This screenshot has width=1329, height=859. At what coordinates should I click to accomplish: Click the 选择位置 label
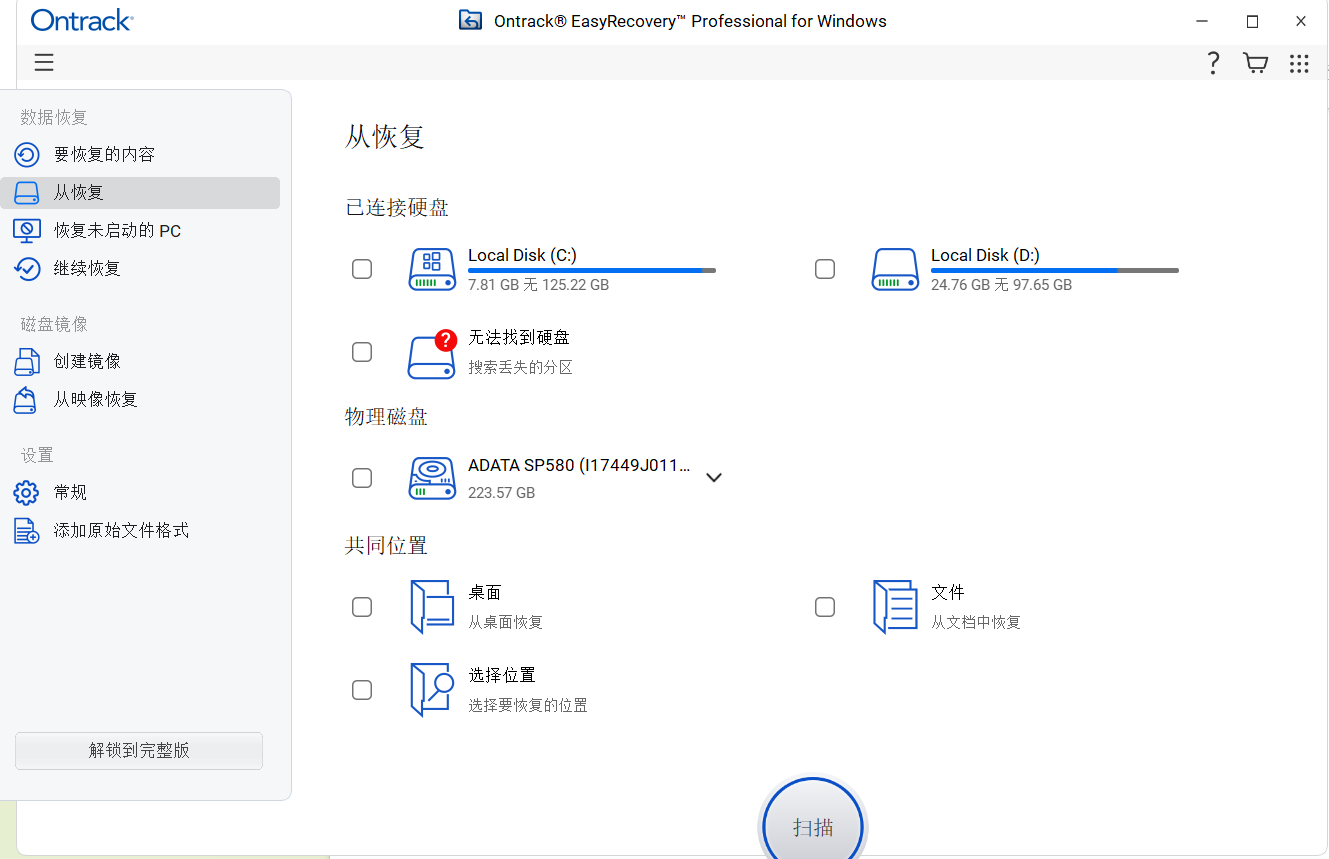(x=502, y=676)
